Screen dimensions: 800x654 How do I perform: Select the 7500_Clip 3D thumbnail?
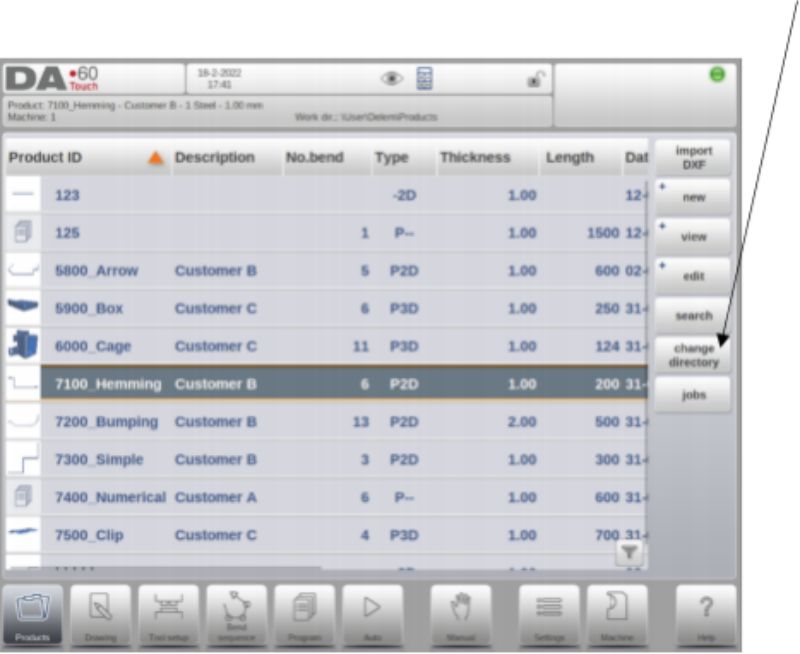point(23,534)
